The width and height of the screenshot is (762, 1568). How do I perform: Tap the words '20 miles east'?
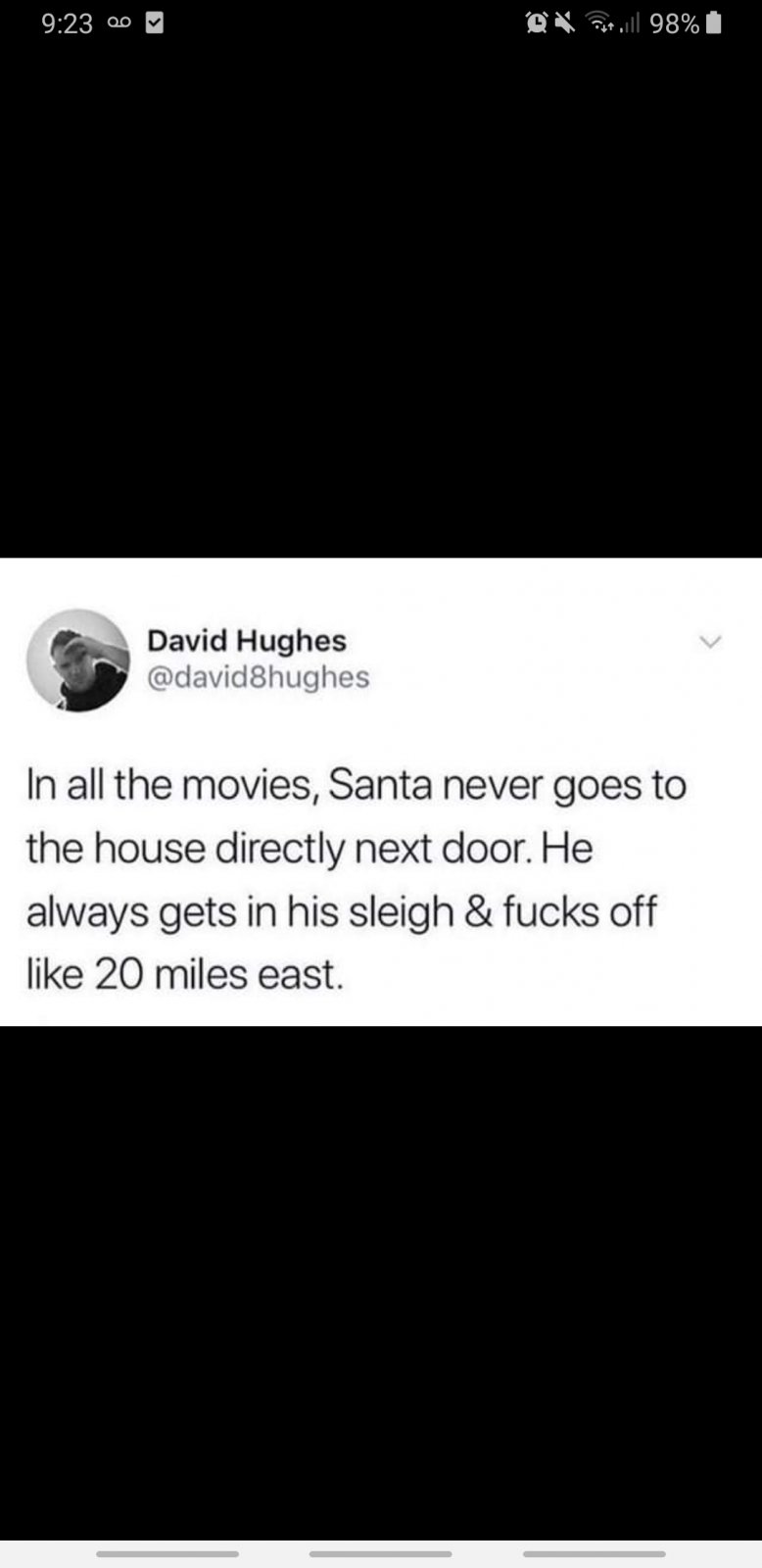pyautogui.click(x=219, y=974)
